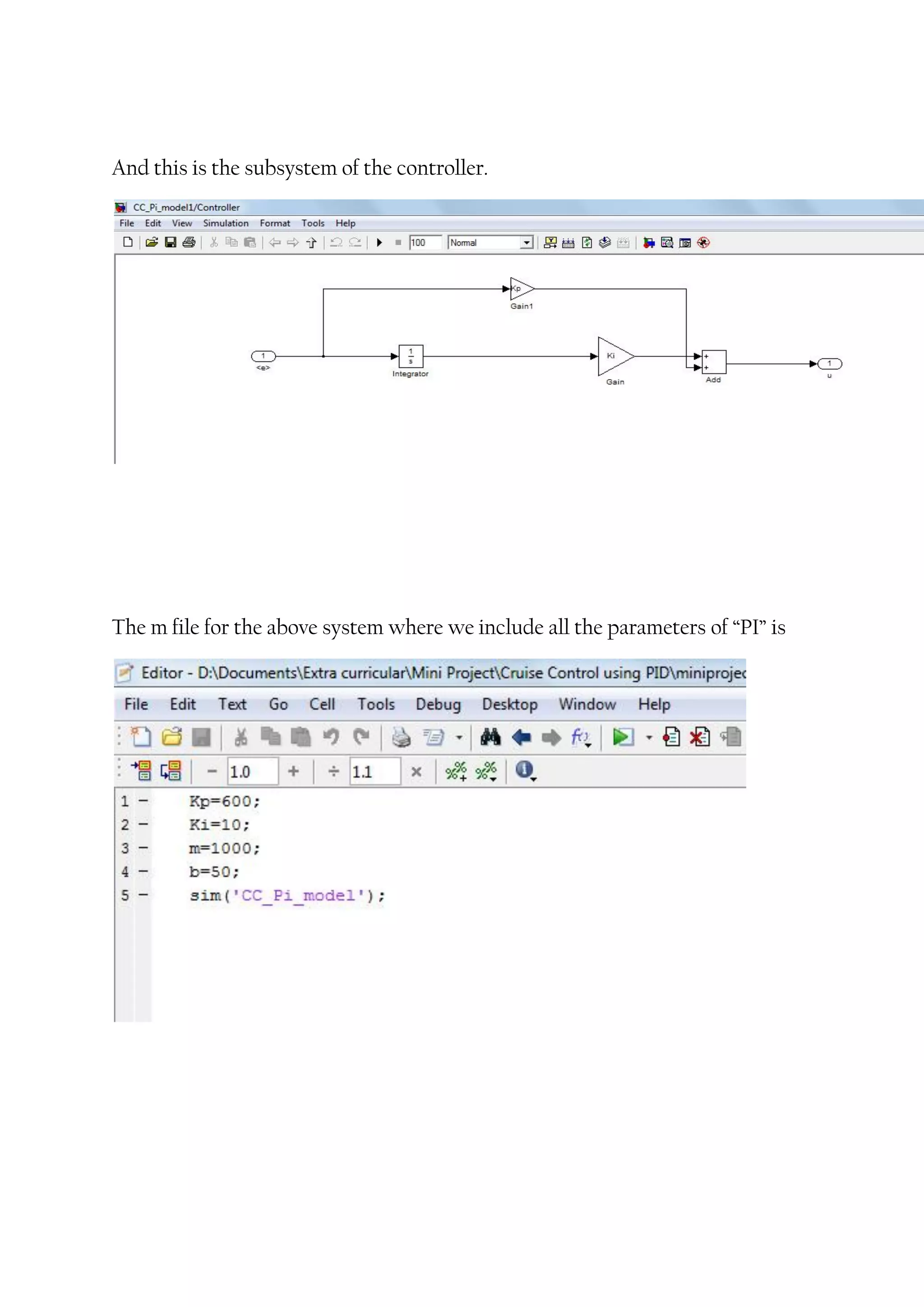Open the cell title %% dropdown
This screenshot has width=924, height=1307.
(x=486, y=771)
